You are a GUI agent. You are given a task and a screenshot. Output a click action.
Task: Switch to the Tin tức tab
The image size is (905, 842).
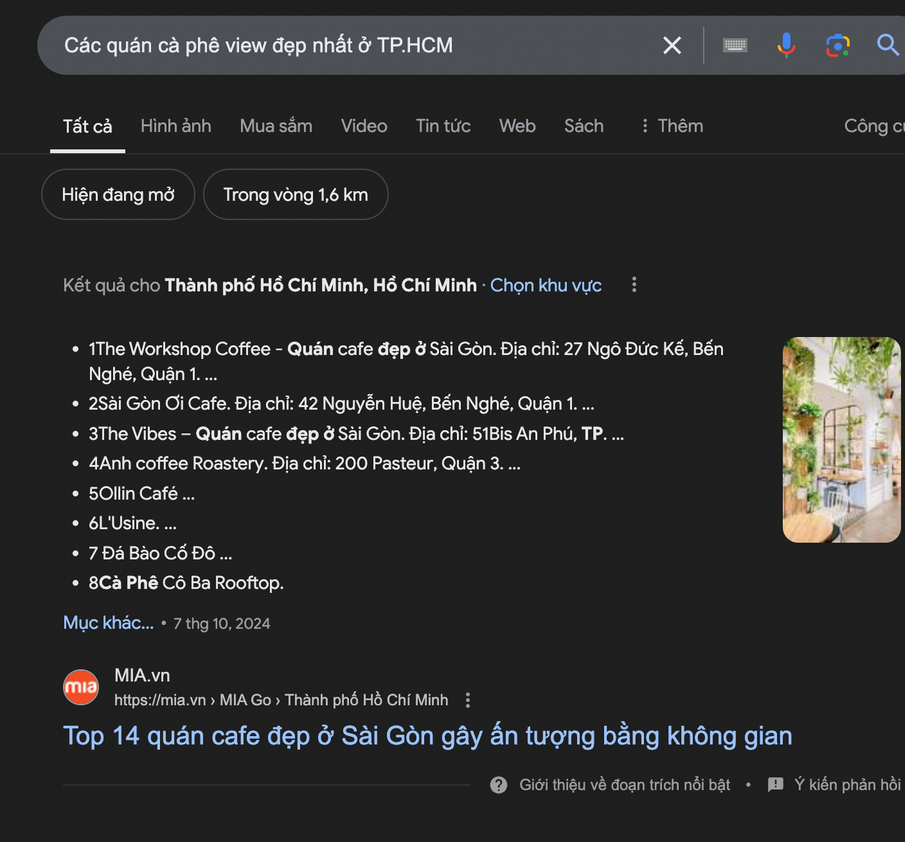443,126
